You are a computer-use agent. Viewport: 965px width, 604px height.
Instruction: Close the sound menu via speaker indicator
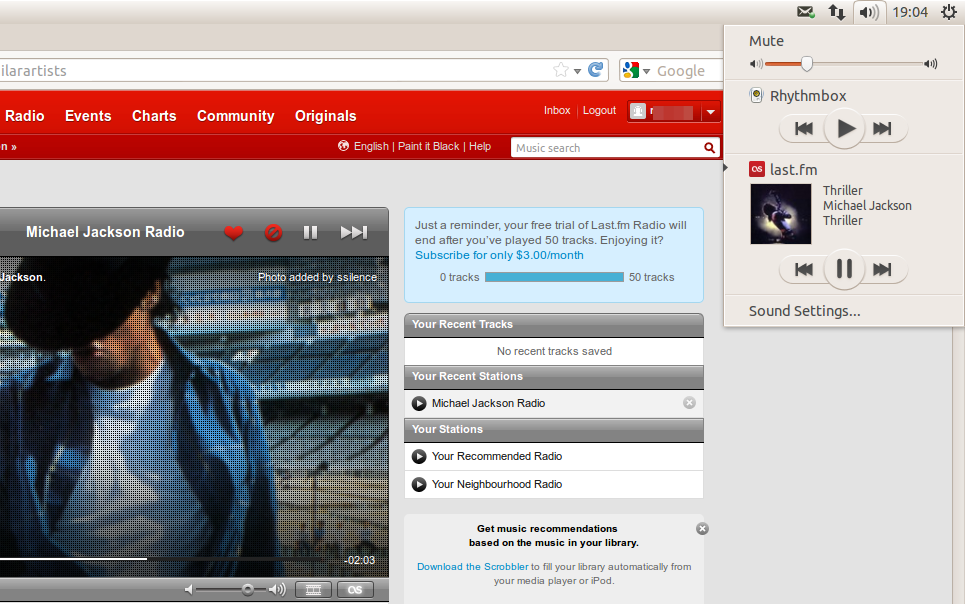coord(869,12)
